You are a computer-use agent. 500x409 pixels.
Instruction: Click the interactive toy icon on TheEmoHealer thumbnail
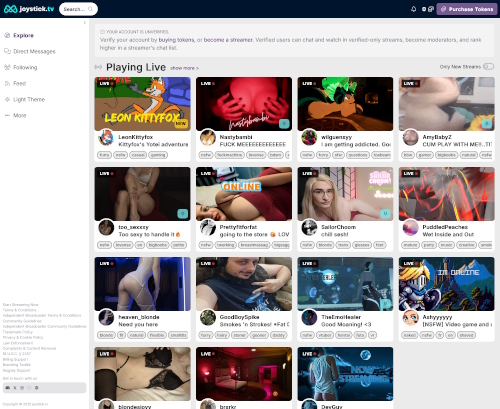pos(385,303)
